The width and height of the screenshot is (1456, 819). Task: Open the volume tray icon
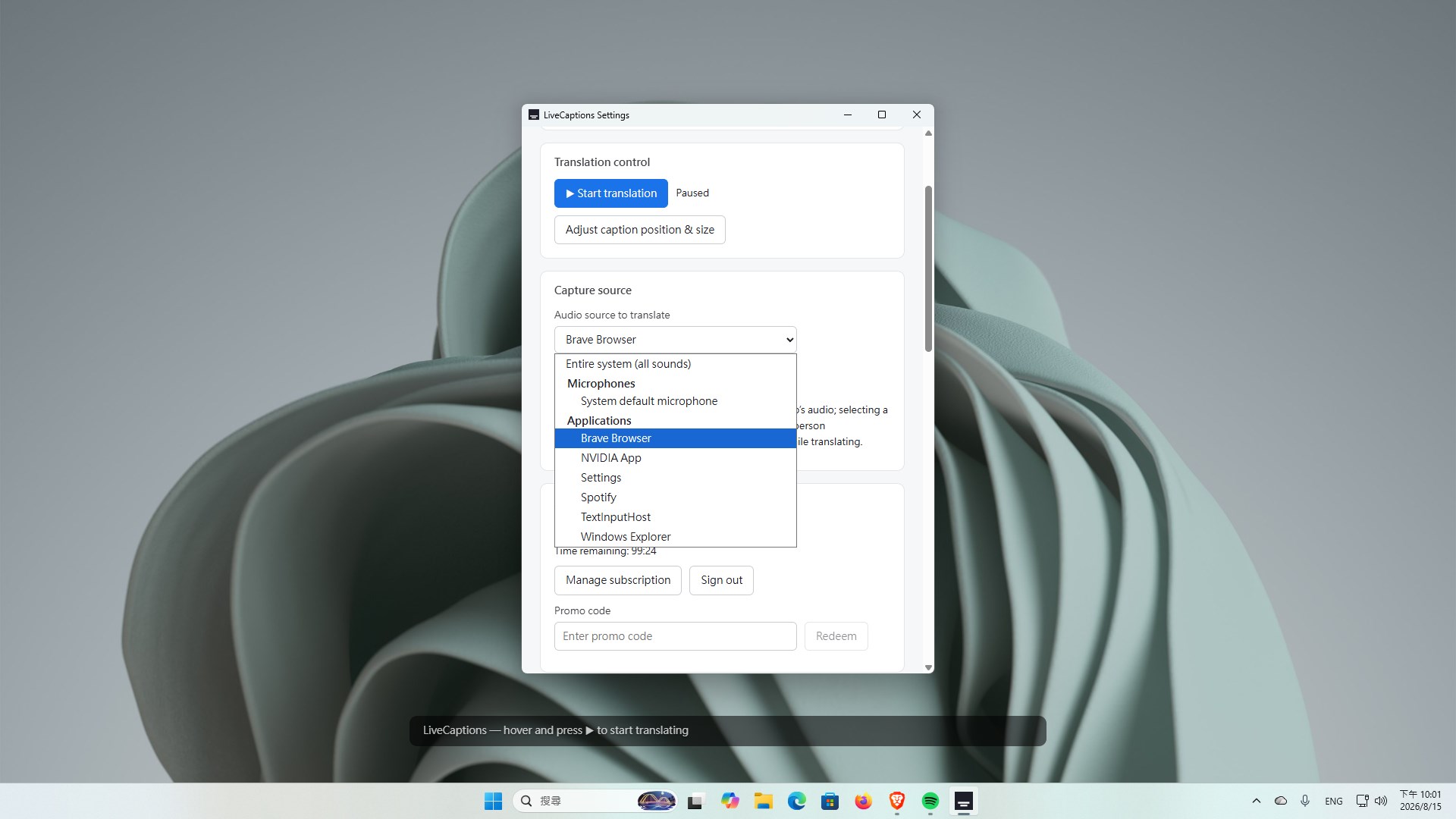(x=1381, y=801)
